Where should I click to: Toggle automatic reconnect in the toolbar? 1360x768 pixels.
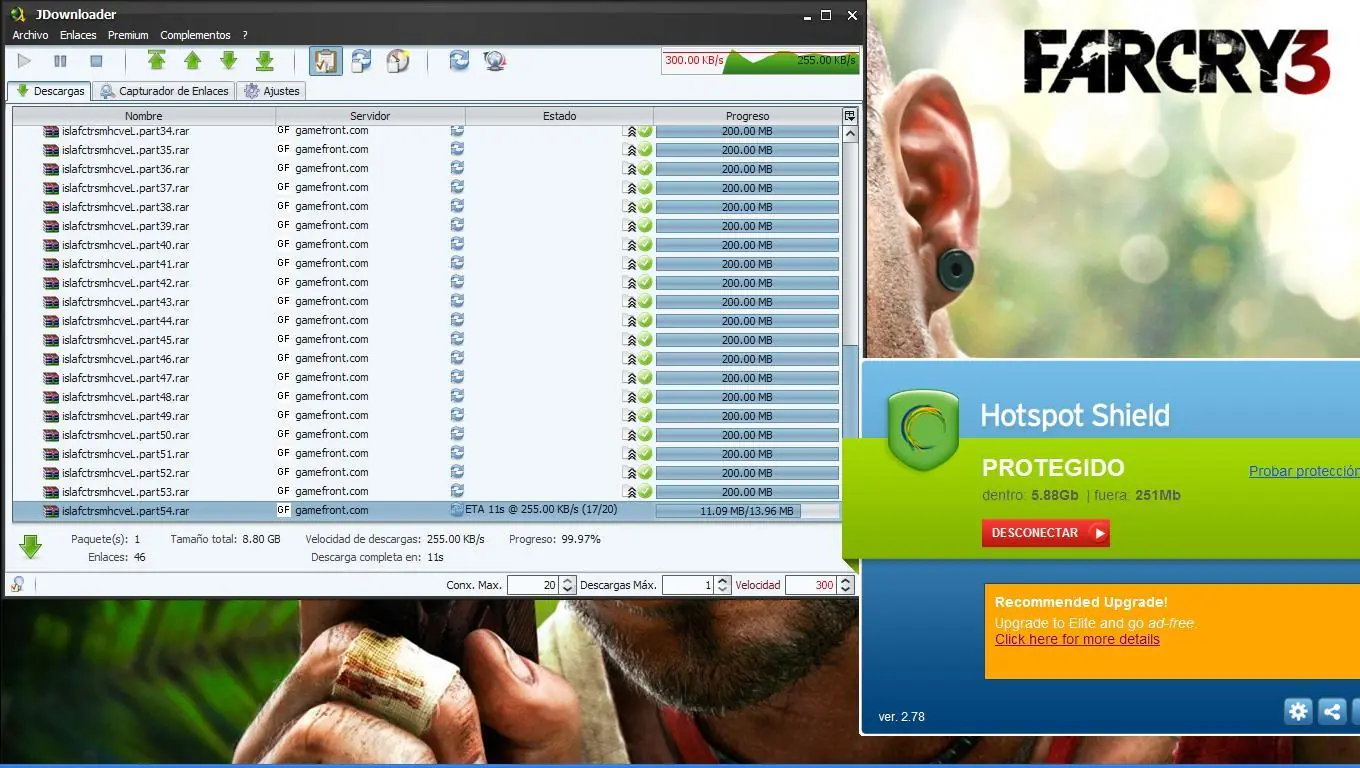(x=361, y=61)
